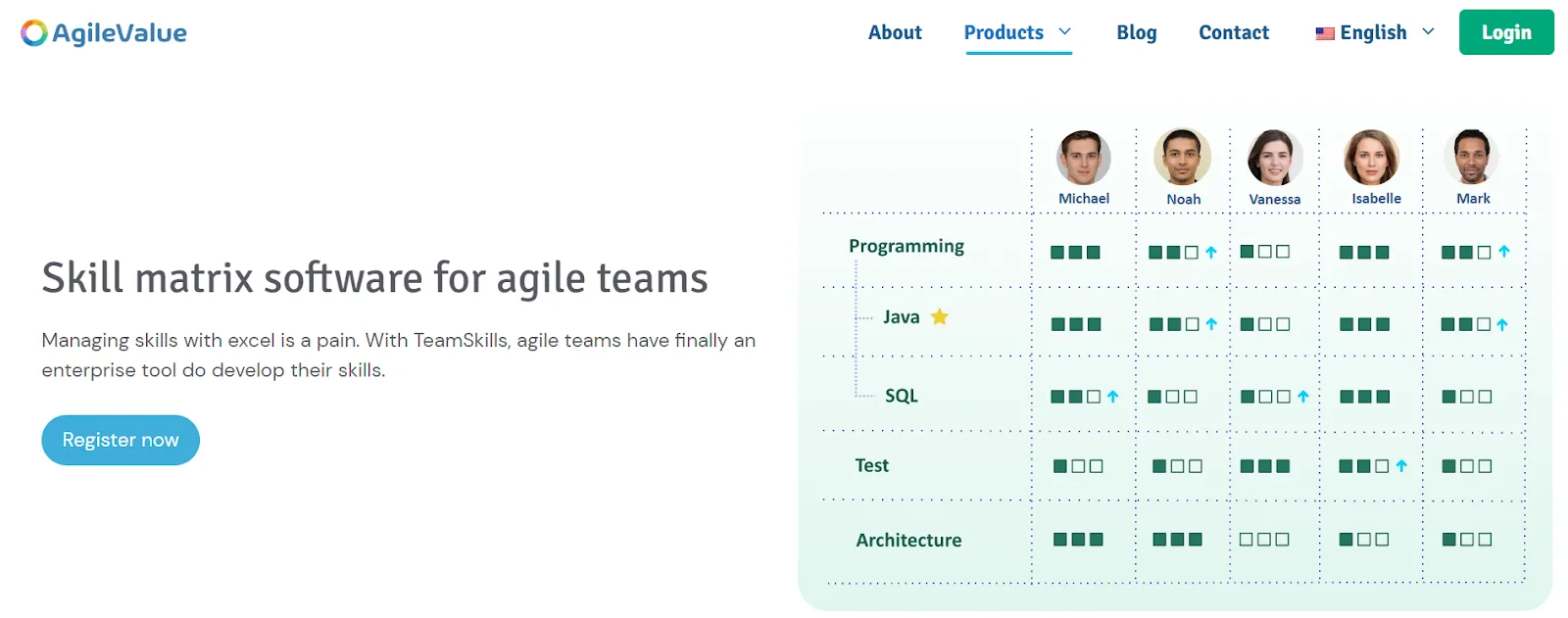
Task: Click Mark's avatar photo
Action: [x=1471, y=157]
